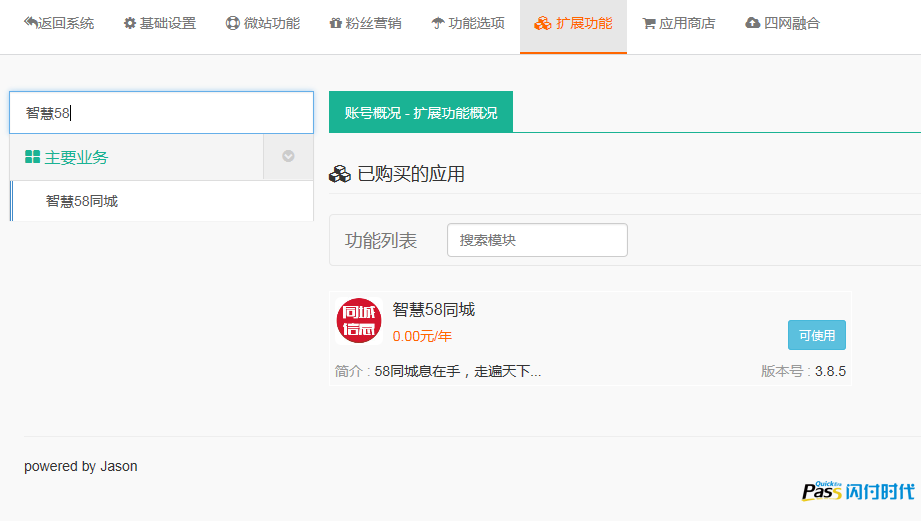Image resolution: width=921 pixels, height=521 pixels.
Task: Open the 四网融合 menu tab
Action: tap(782, 23)
